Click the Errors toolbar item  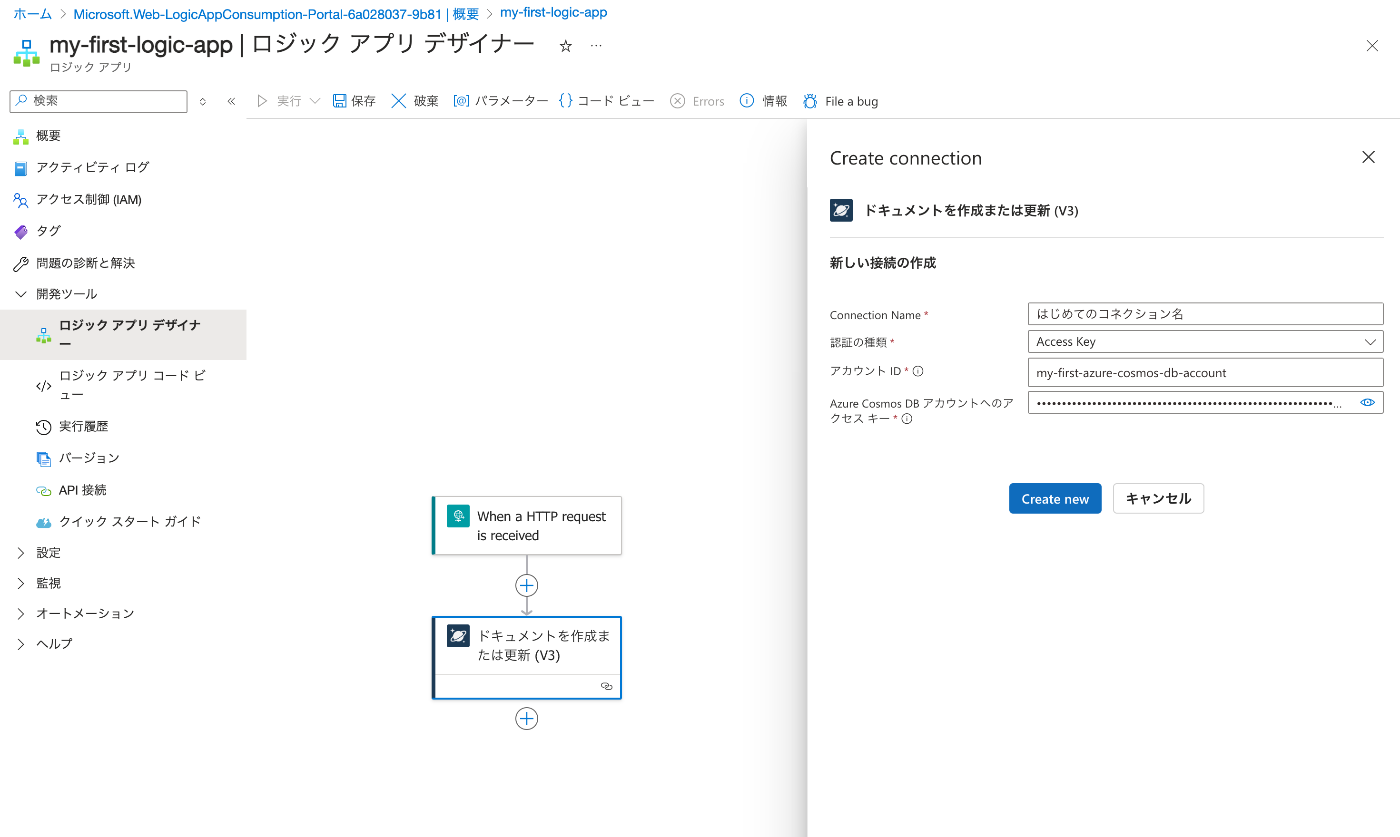pyautogui.click(x=697, y=101)
